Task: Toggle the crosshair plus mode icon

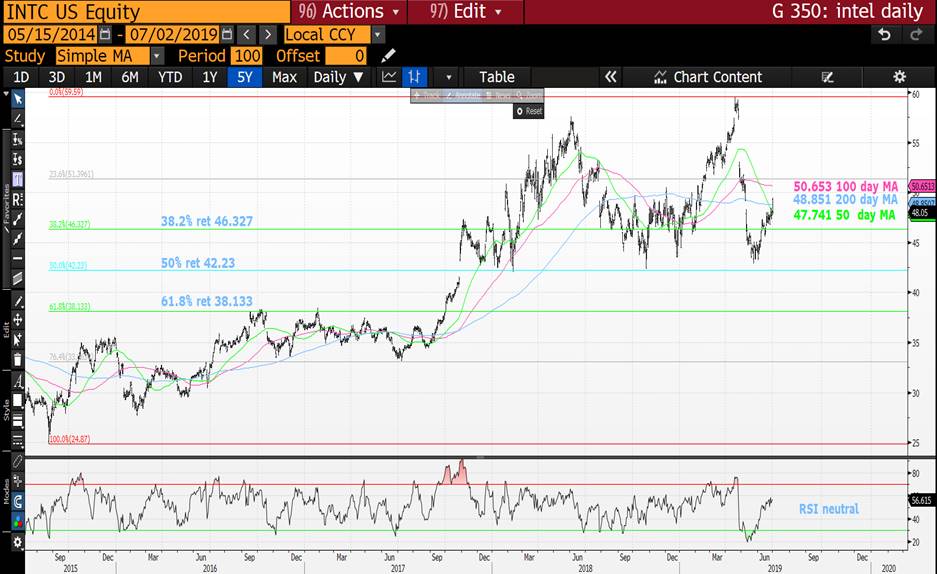Action: tap(18, 481)
